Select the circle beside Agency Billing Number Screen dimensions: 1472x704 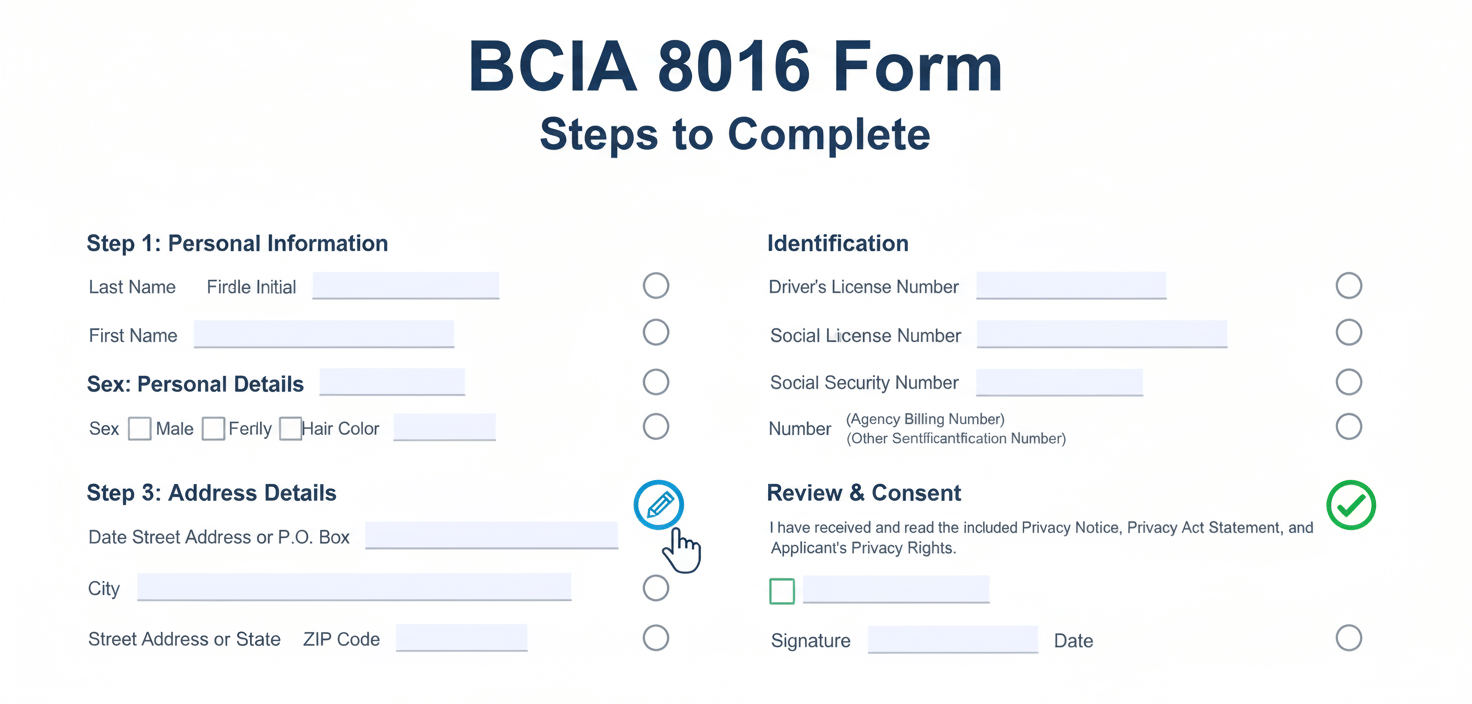(1349, 427)
